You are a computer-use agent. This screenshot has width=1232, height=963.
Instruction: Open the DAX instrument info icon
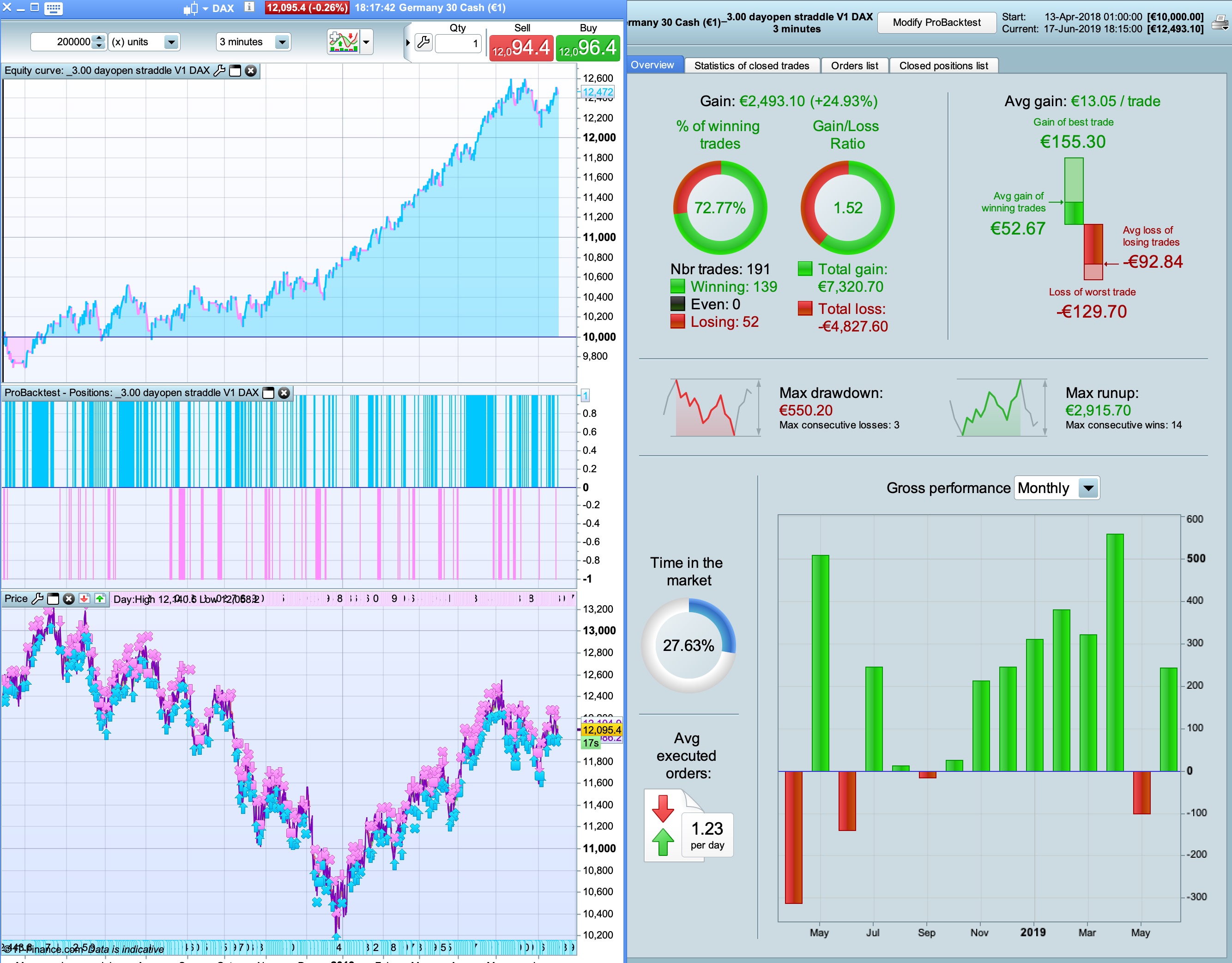249,7
